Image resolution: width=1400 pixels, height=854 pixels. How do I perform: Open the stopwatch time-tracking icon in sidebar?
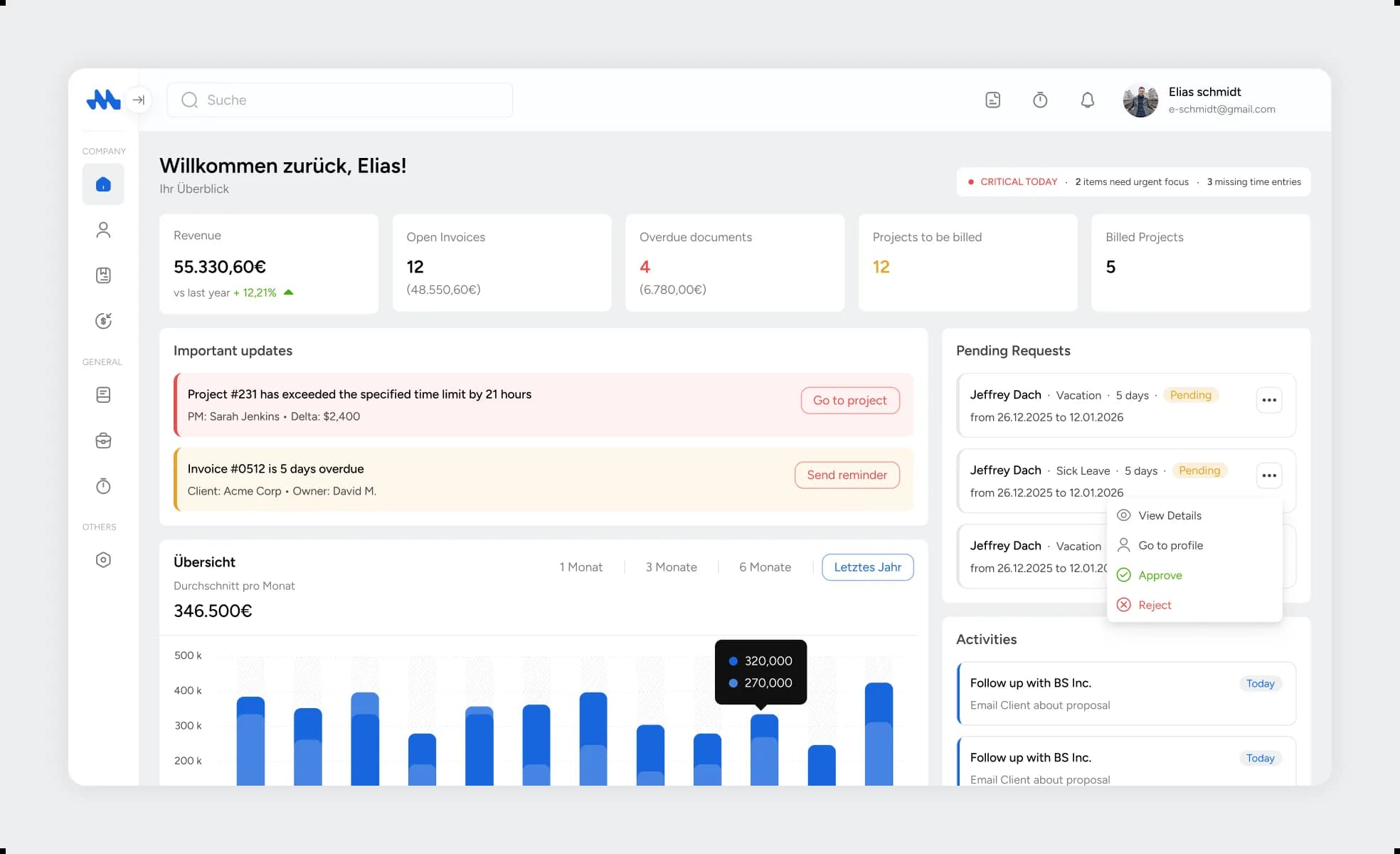point(103,486)
